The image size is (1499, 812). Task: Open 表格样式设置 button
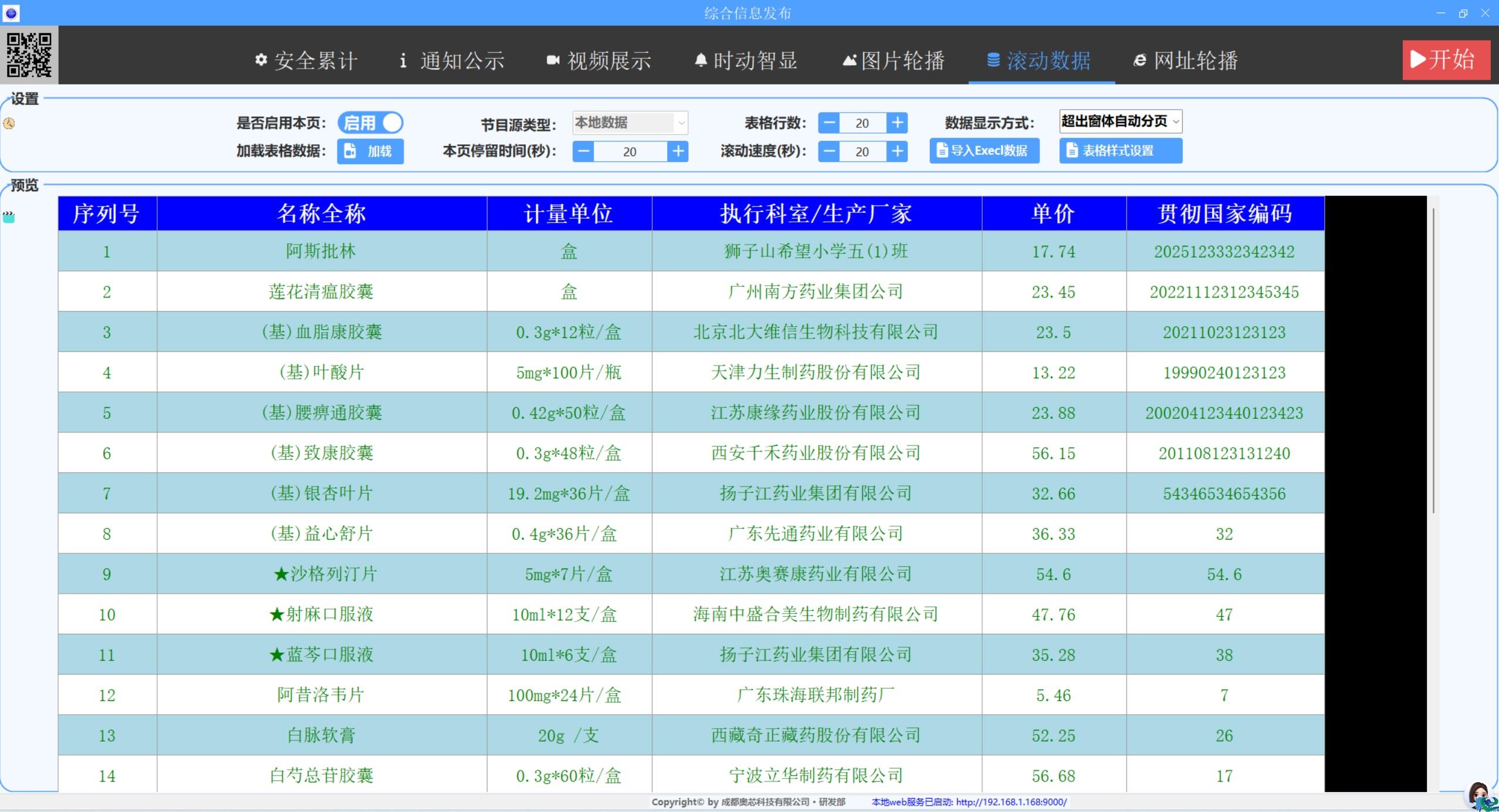click(1120, 151)
